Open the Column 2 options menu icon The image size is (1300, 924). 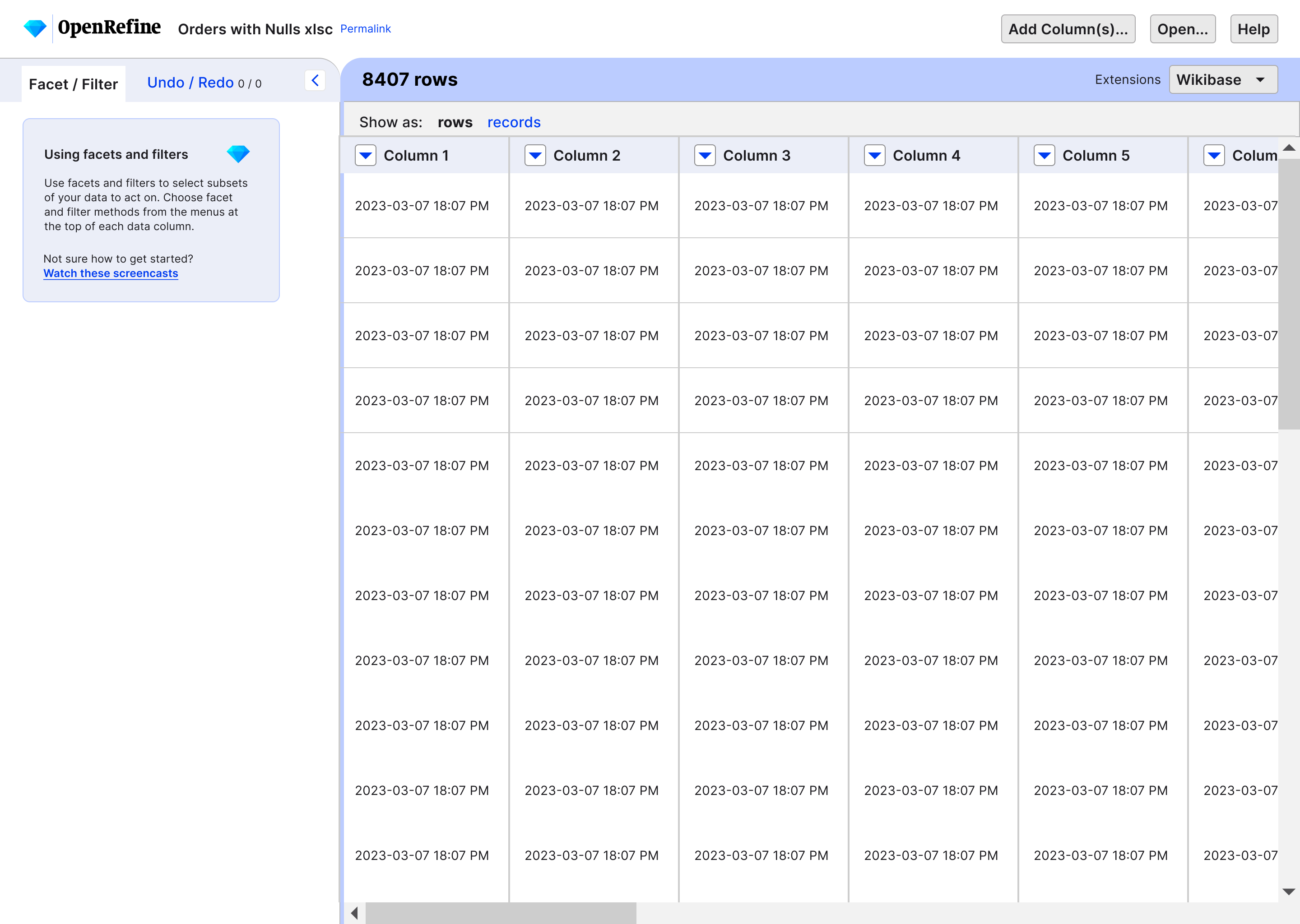click(535, 155)
